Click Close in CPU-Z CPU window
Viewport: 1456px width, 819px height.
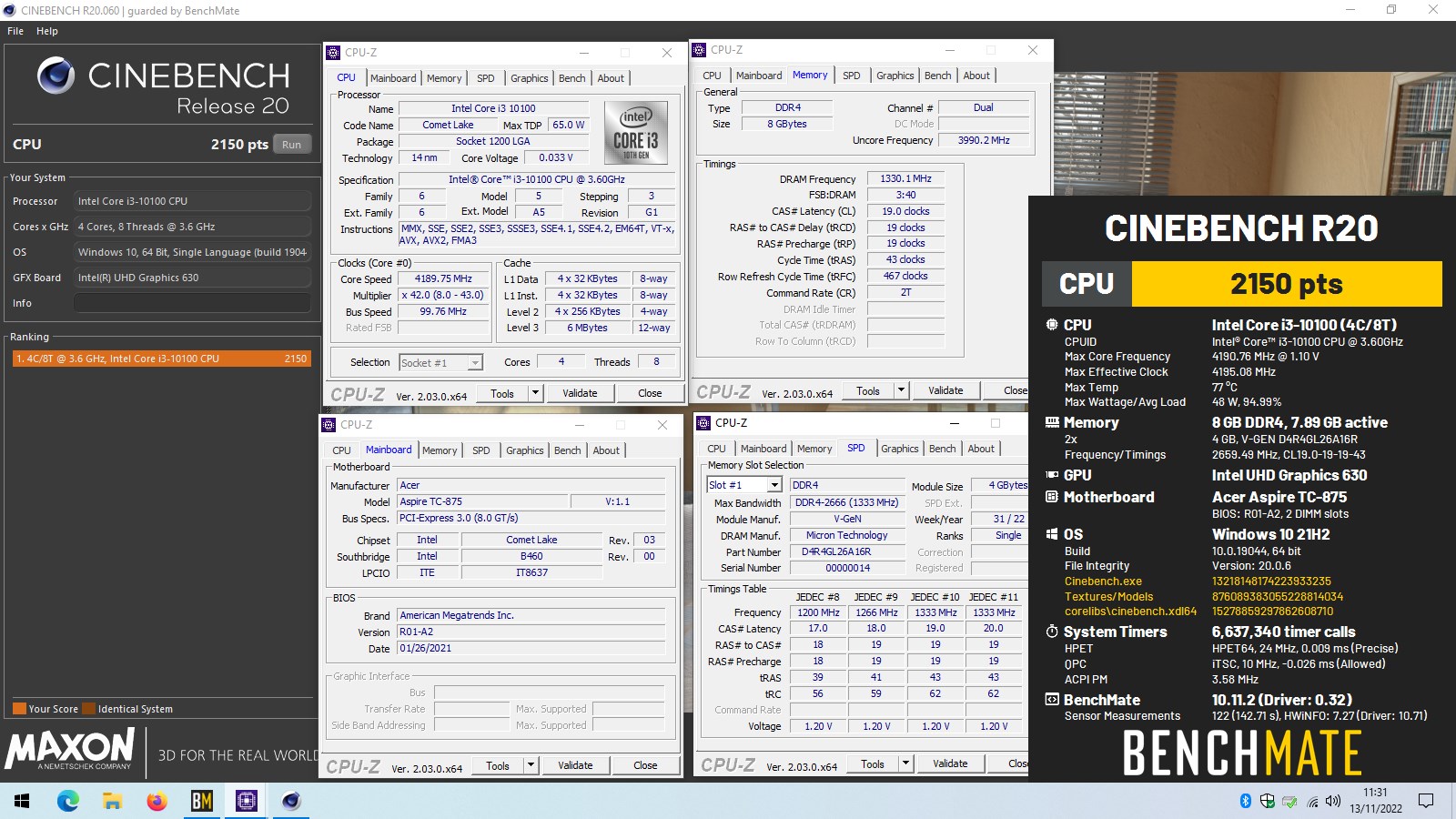point(650,393)
